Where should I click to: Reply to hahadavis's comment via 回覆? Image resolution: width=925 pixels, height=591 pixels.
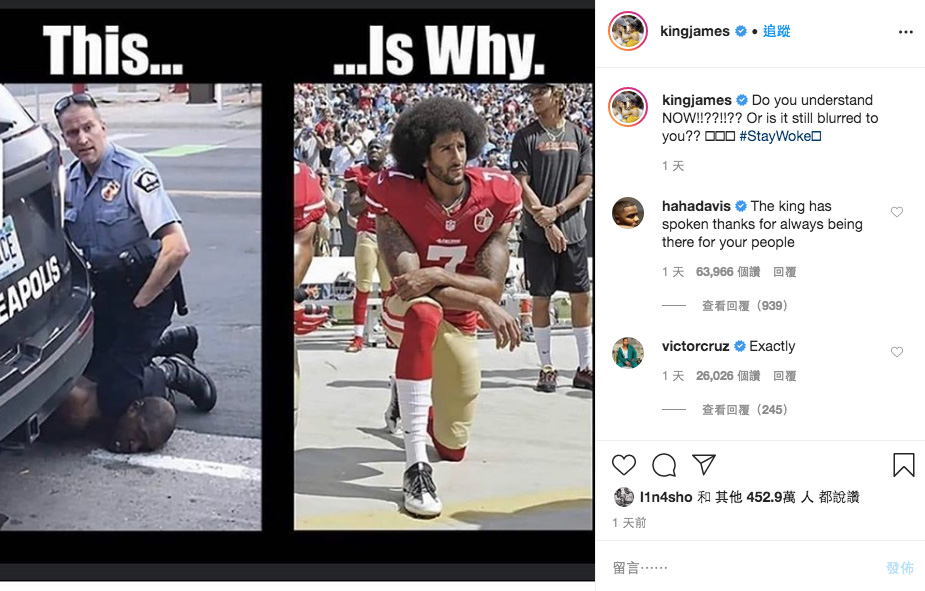pyautogui.click(x=785, y=272)
